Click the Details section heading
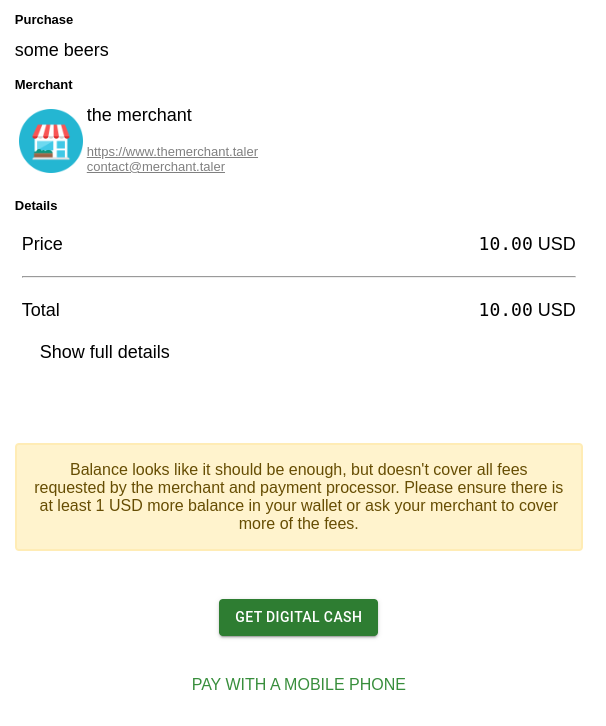 [x=36, y=206]
